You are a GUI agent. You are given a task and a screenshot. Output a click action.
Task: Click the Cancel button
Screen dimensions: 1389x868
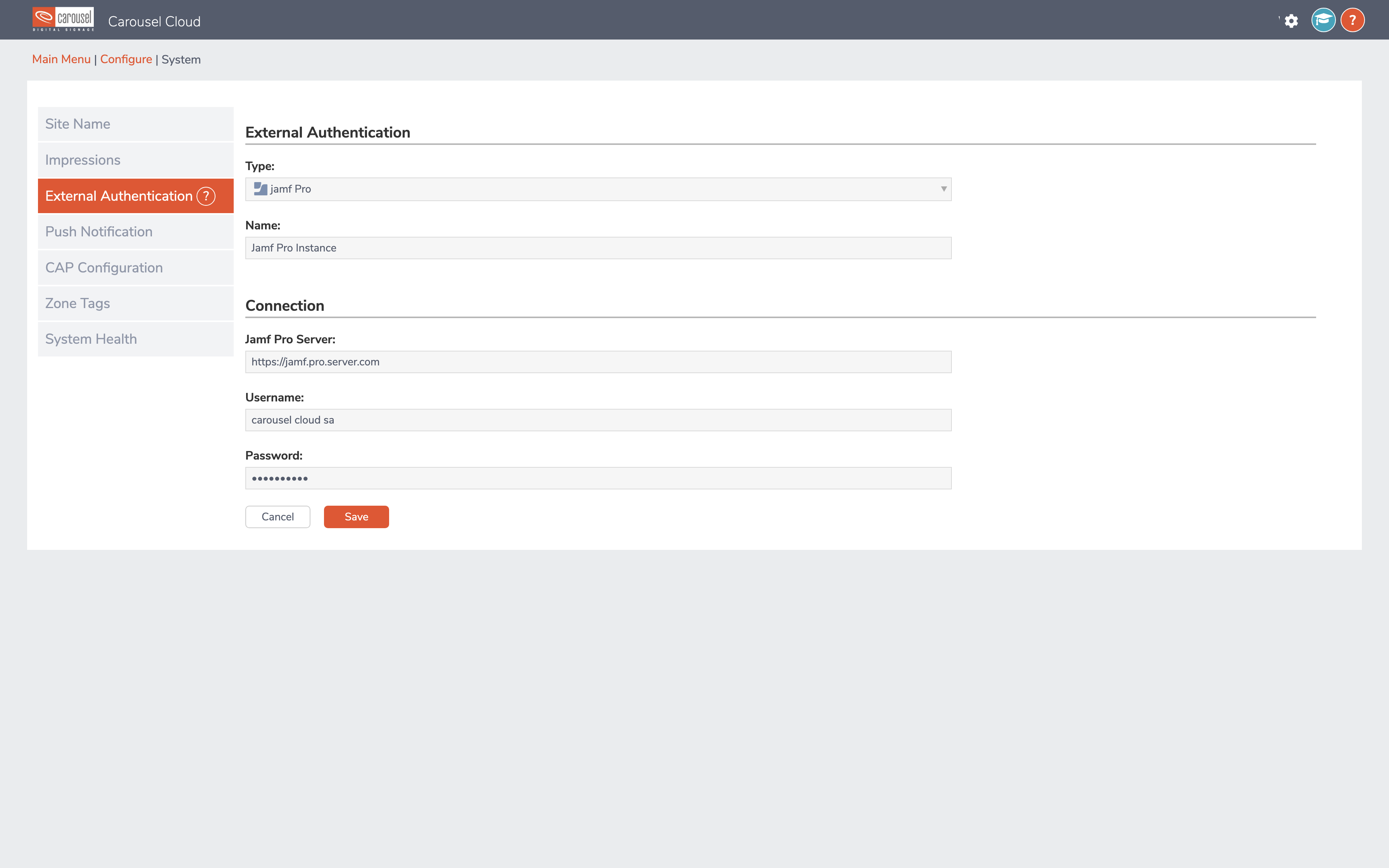click(278, 517)
